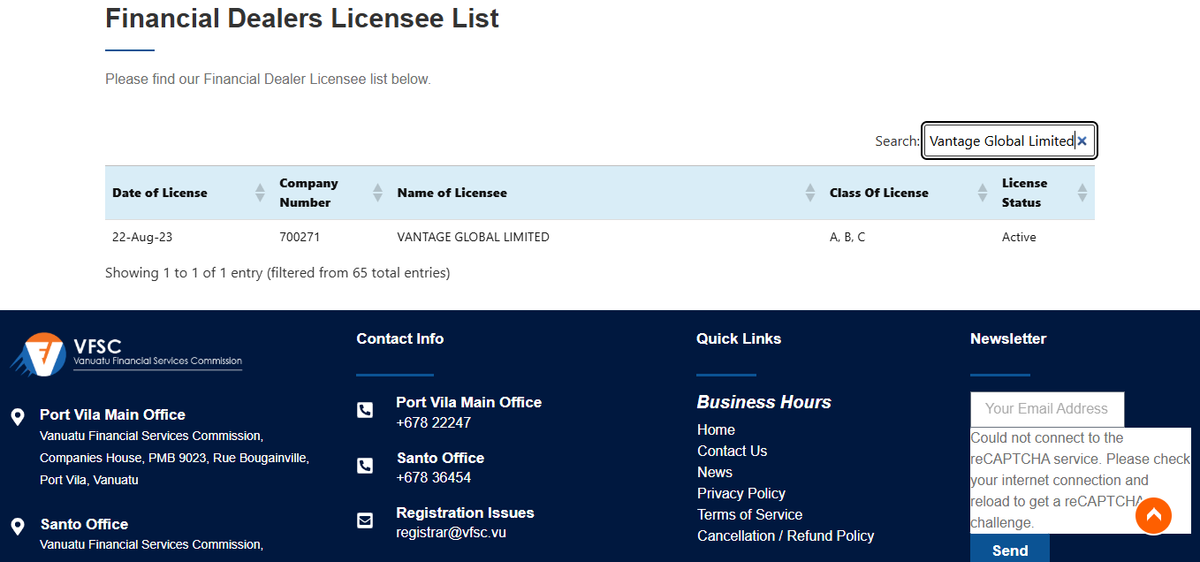The width and height of the screenshot is (1200, 562).
Task: Click the VFSC logo in footer
Action: [x=126, y=354]
